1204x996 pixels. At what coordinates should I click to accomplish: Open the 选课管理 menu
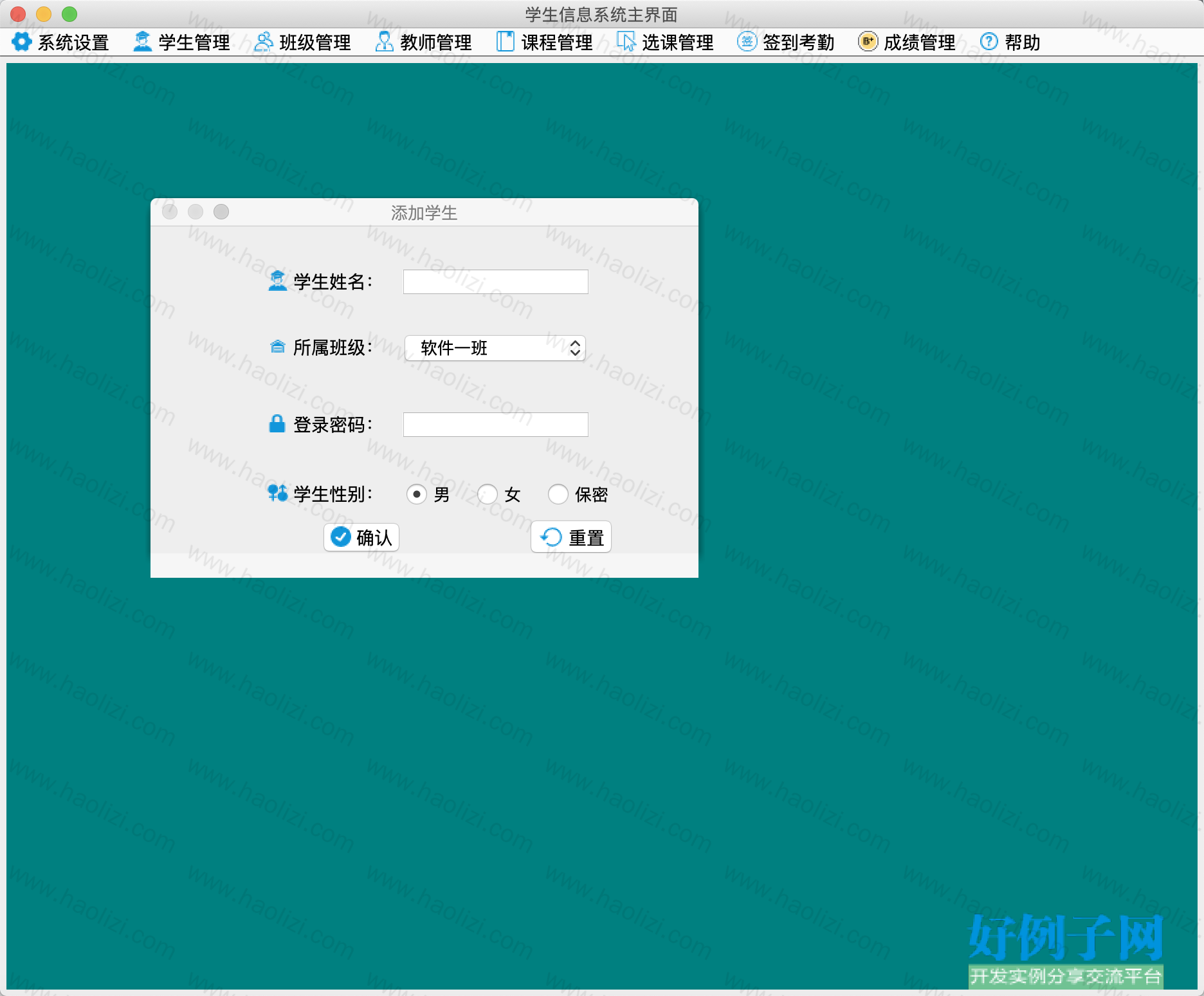(665, 42)
